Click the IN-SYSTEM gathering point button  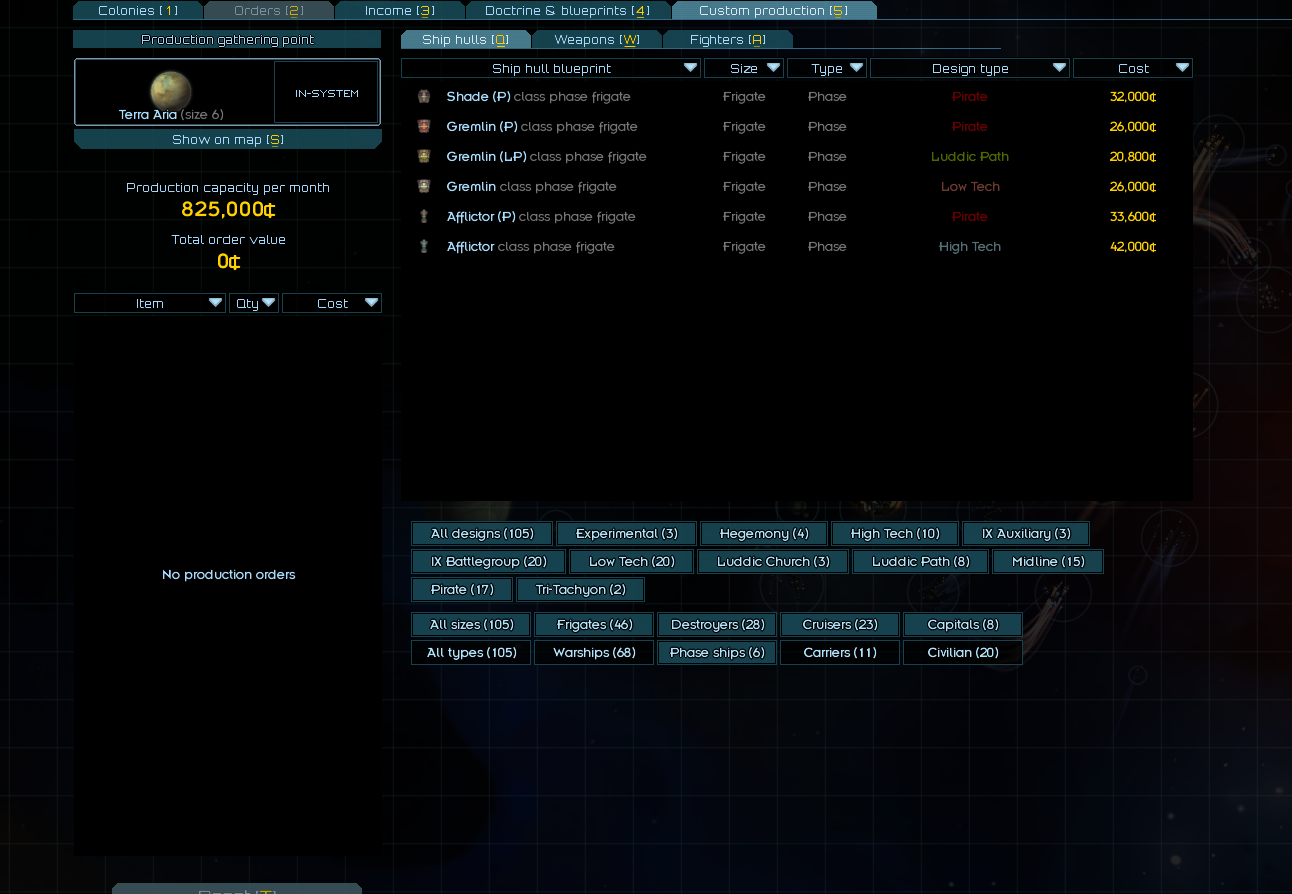pyautogui.click(x=327, y=93)
